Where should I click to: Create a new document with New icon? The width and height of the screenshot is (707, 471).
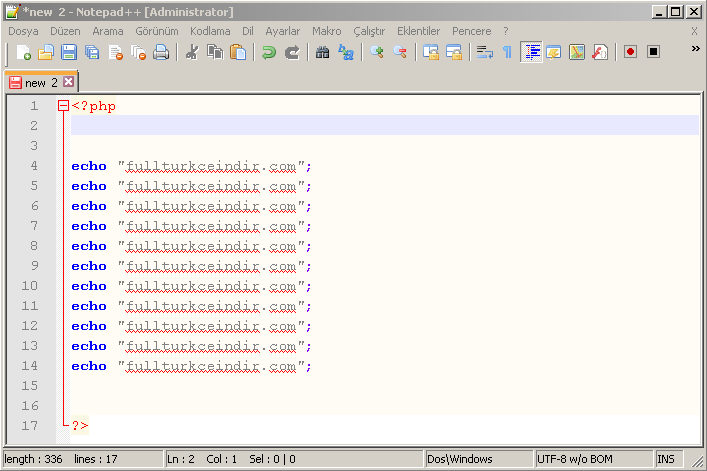[23, 52]
